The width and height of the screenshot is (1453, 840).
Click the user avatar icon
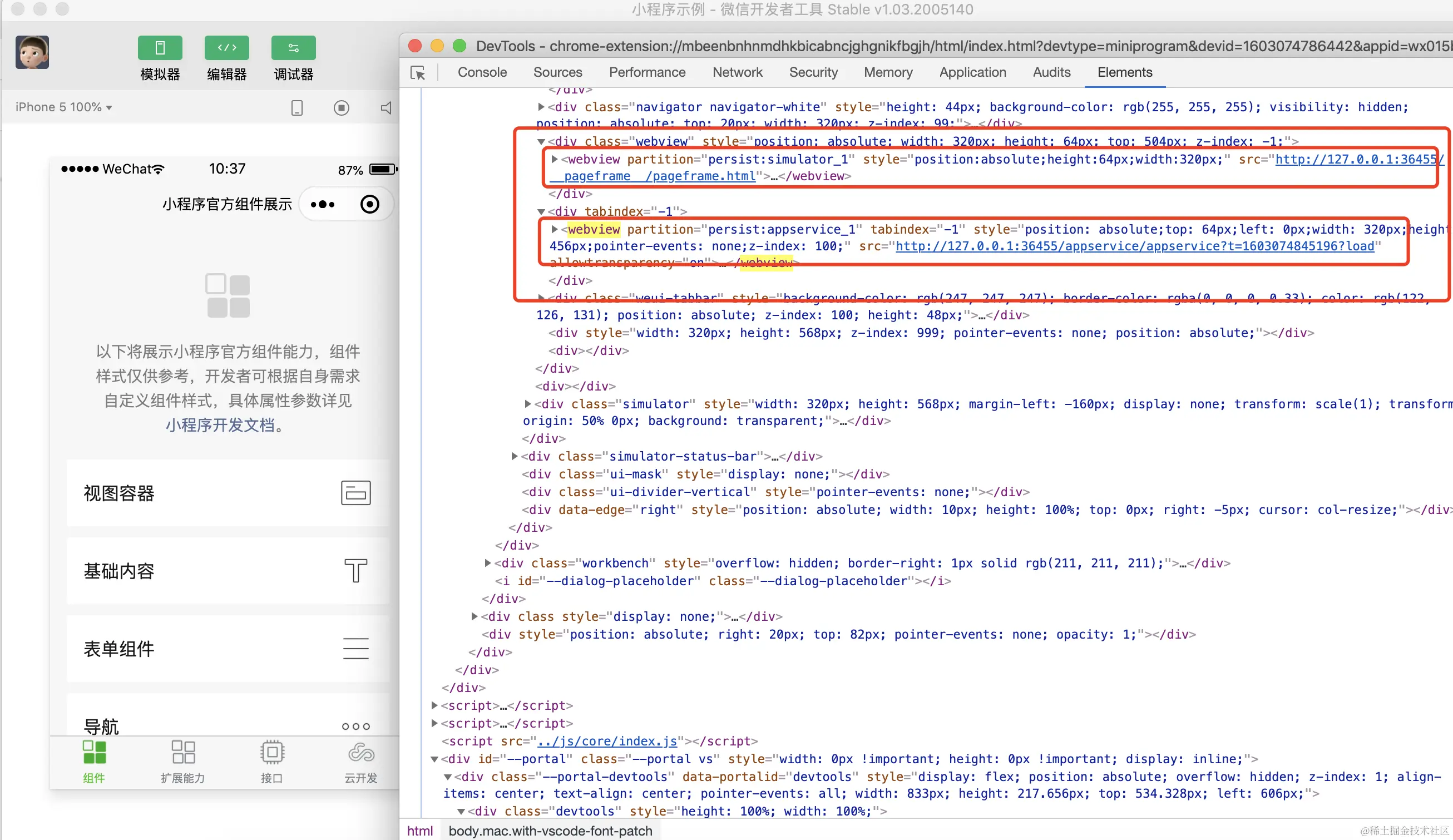[x=32, y=52]
